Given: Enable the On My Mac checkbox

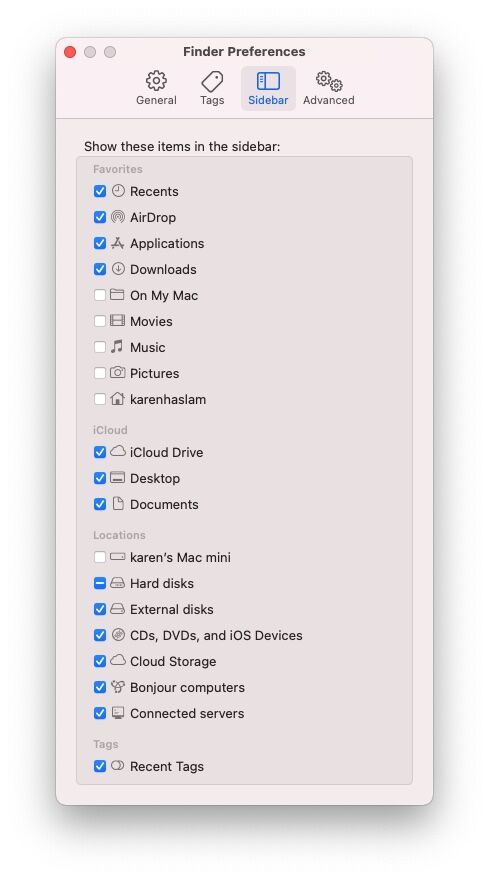Looking at the screenshot, I should point(100,295).
